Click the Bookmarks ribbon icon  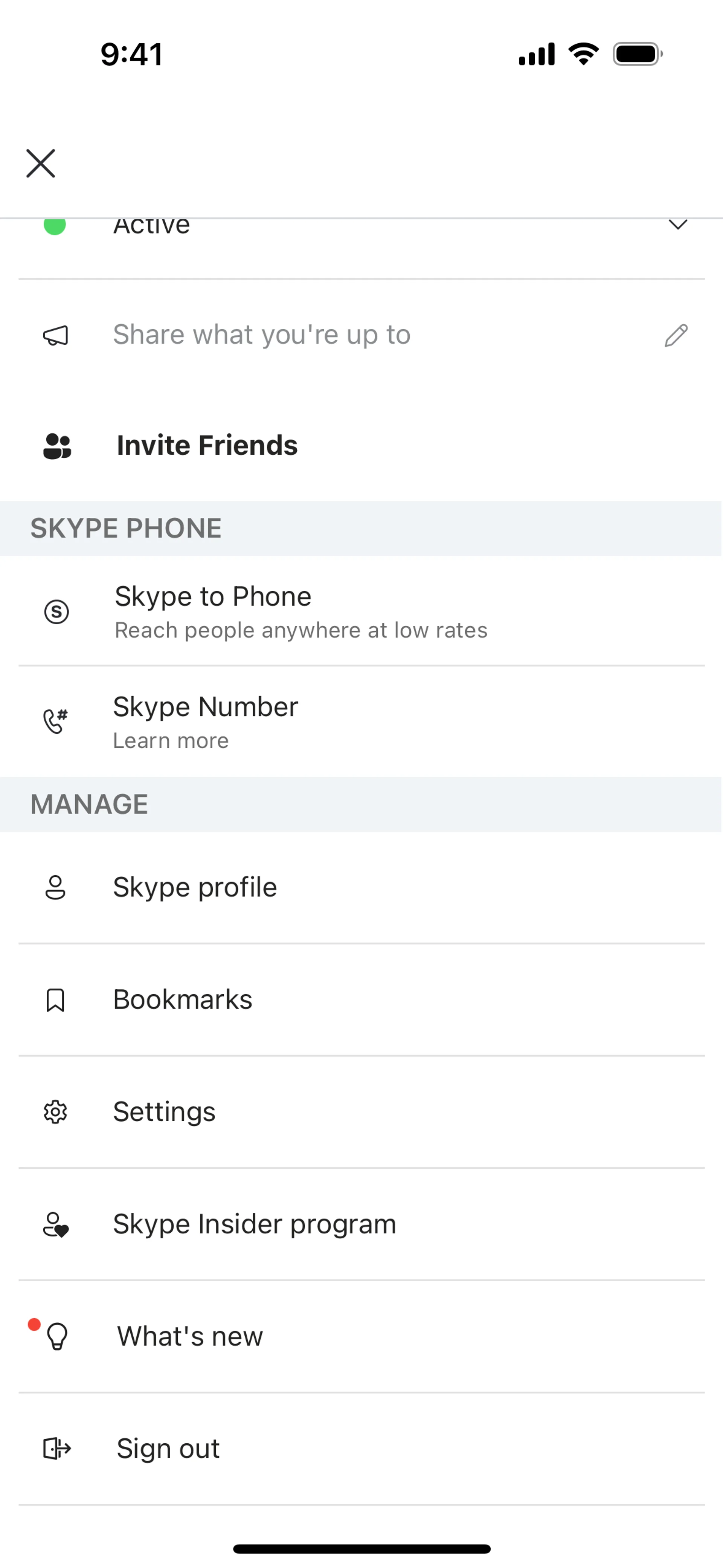click(x=55, y=1000)
